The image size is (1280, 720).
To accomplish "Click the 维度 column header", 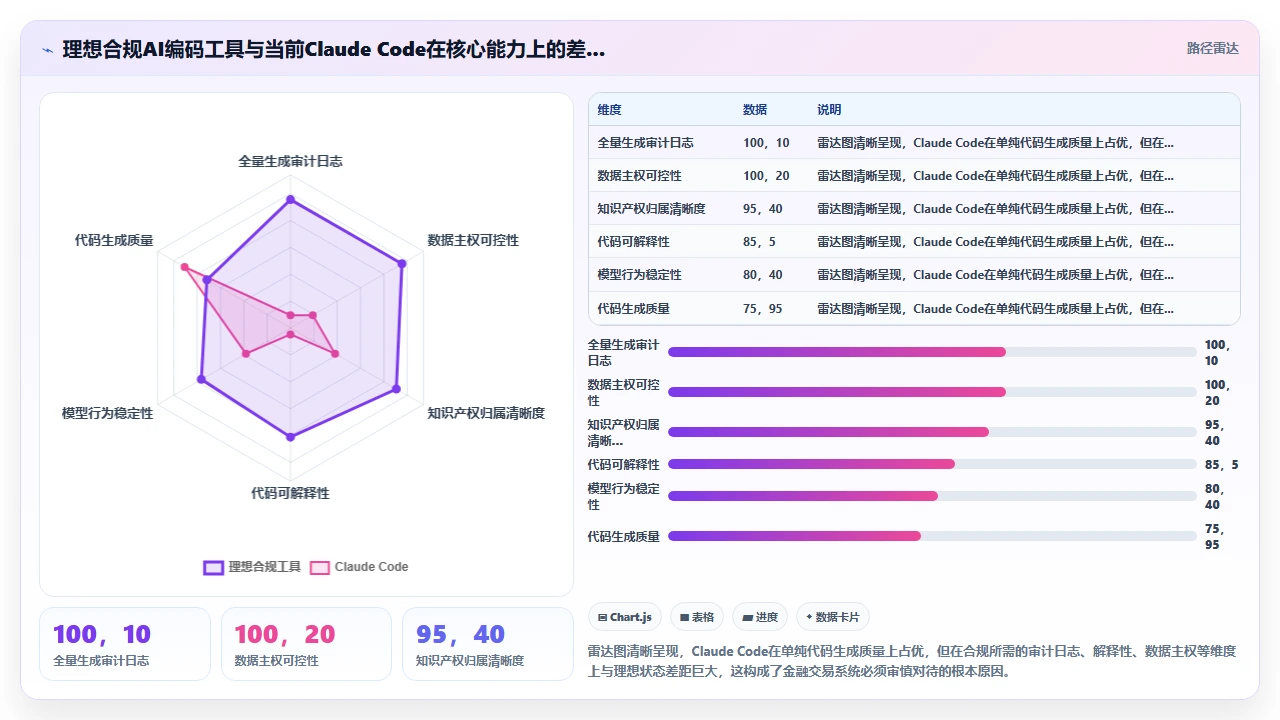I will [609, 110].
